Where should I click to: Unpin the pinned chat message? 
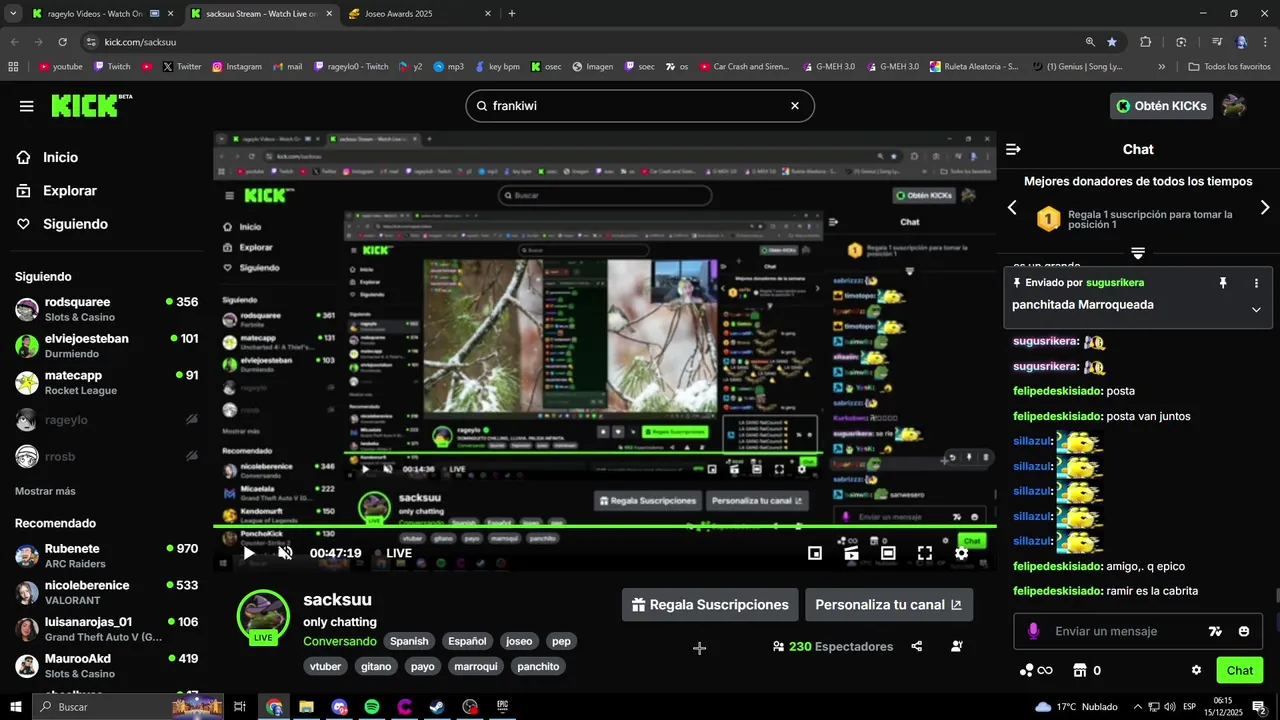pyautogui.click(x=1222, y=283)
